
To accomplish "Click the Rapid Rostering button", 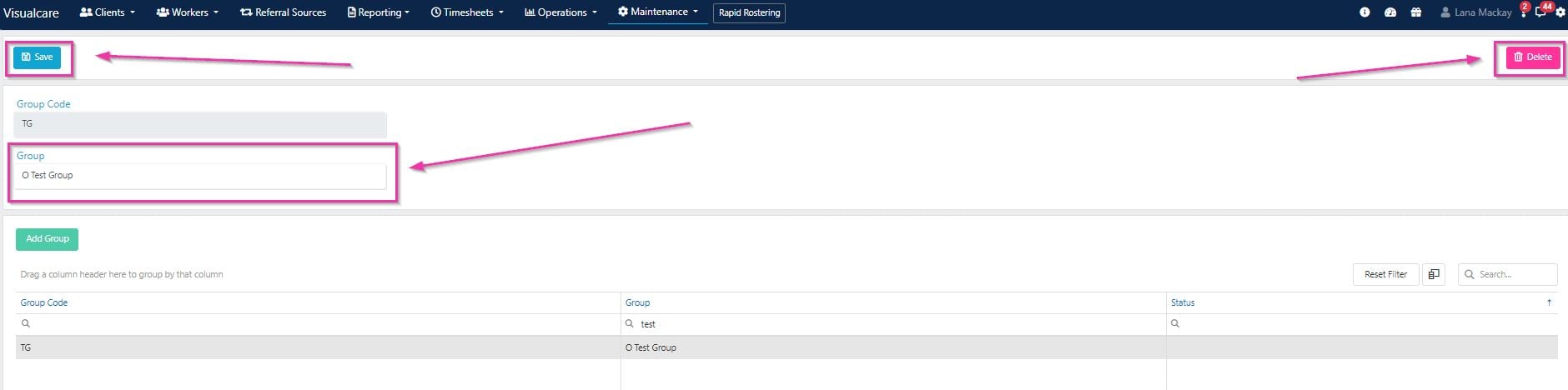I will (x=750, y=12).
